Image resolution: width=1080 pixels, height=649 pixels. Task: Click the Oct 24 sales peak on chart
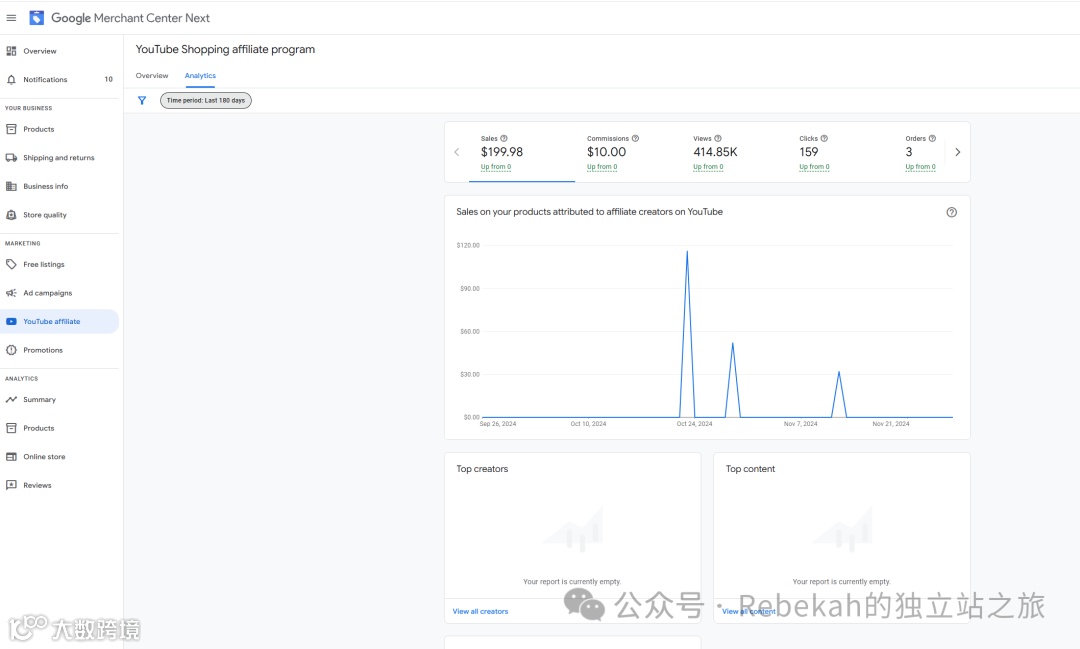coord(687,251)
